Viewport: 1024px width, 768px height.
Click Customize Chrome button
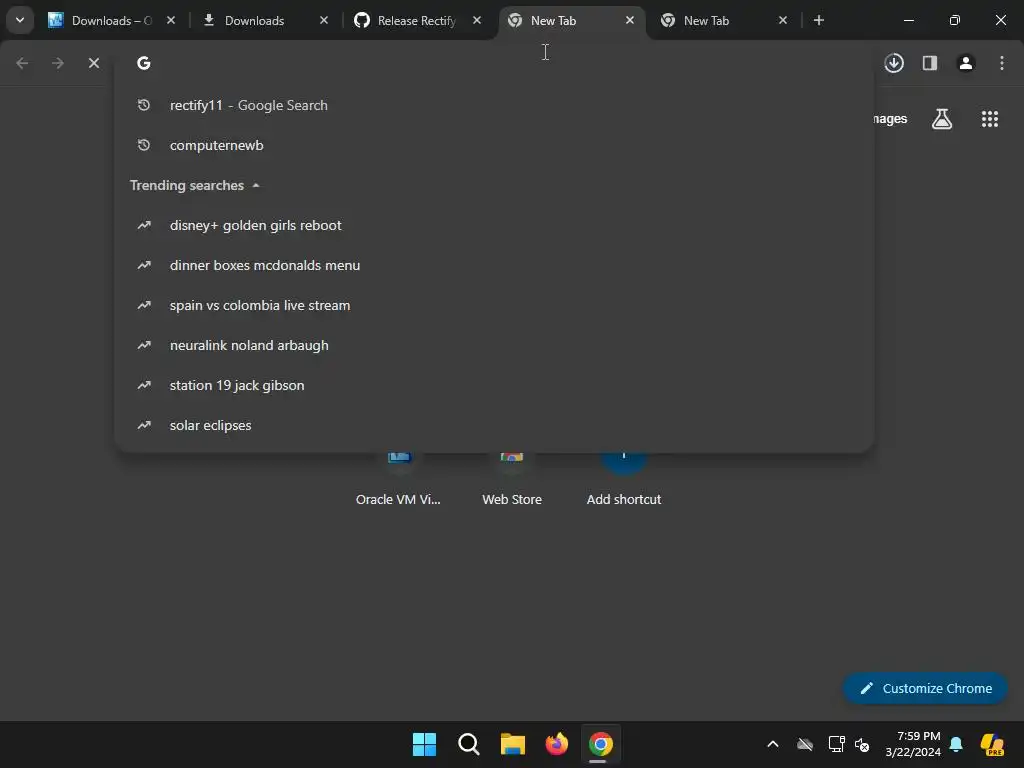[x=925, y=688]
